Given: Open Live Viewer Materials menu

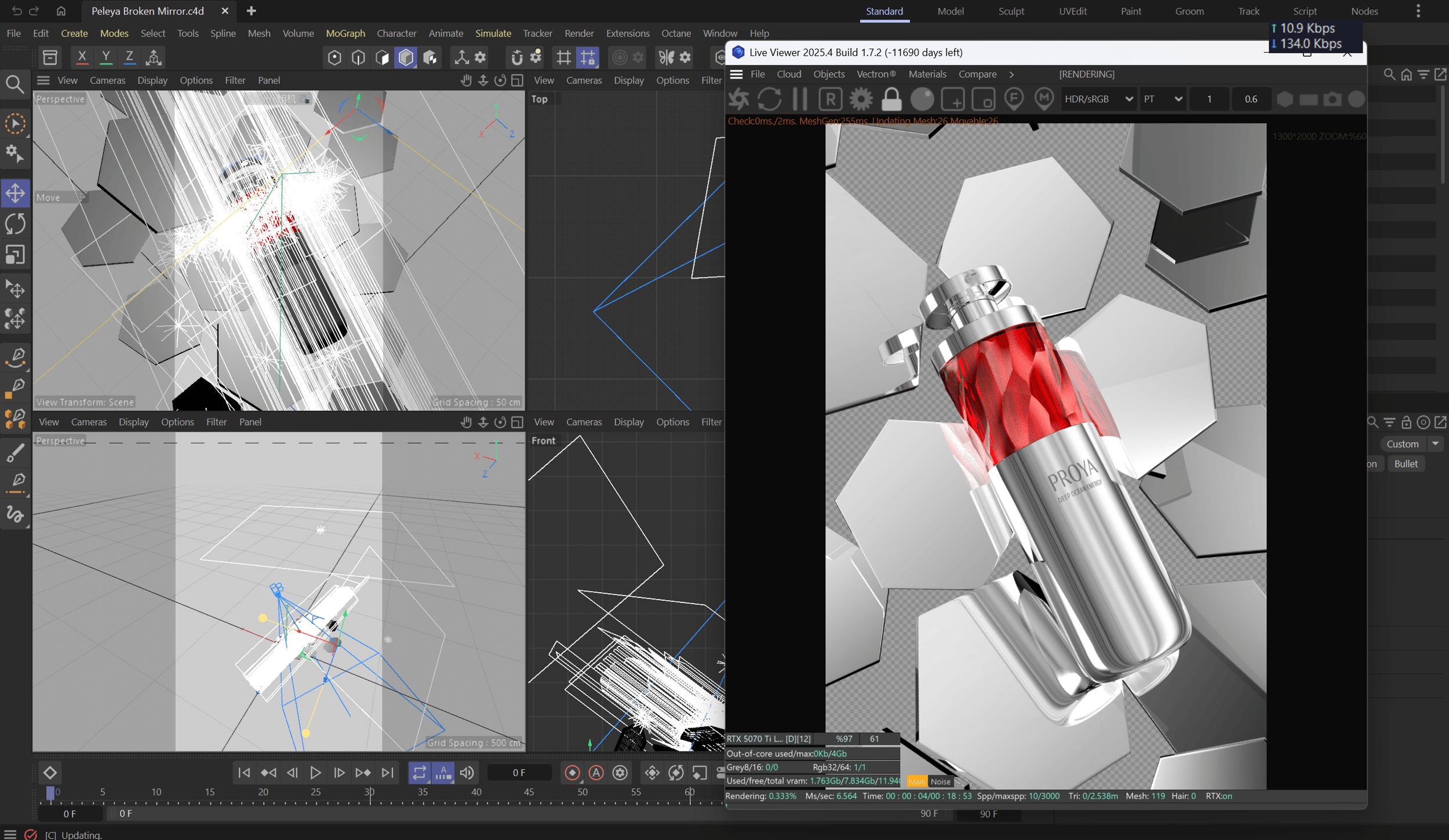Looking at the screenshot, I should (927, 74).
